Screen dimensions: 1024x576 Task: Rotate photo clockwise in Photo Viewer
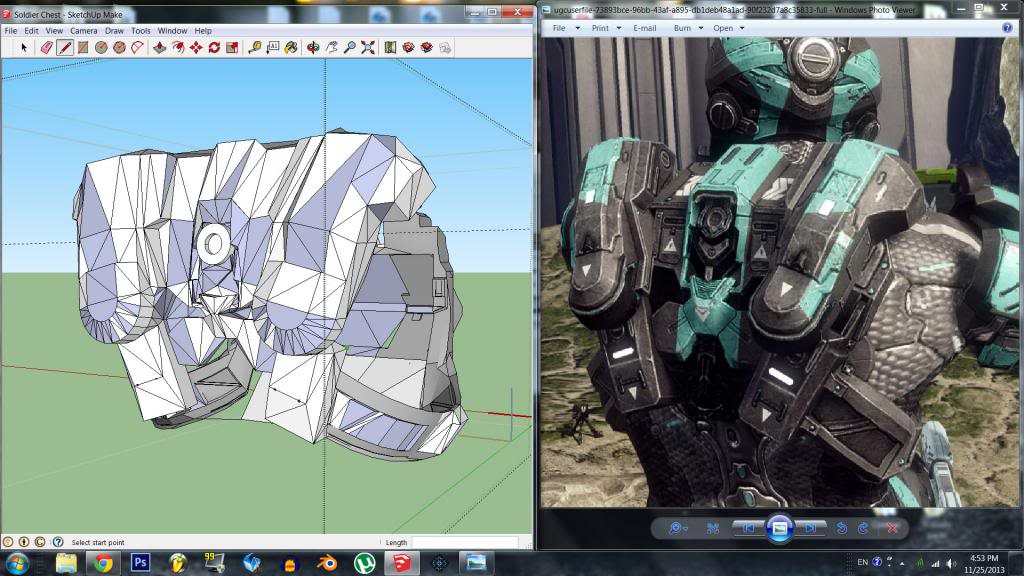[863, 528]
